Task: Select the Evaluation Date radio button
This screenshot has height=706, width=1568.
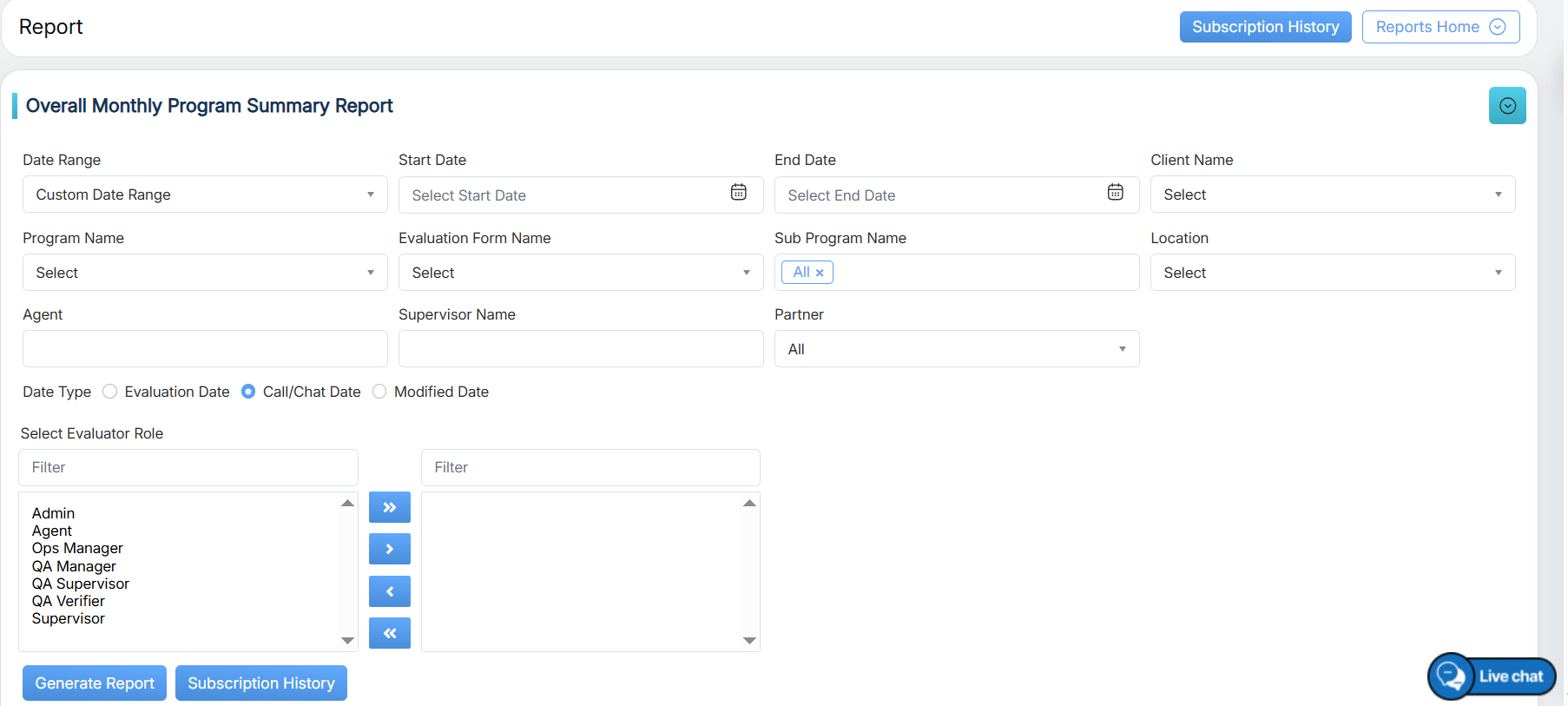Action: [110, 392]
